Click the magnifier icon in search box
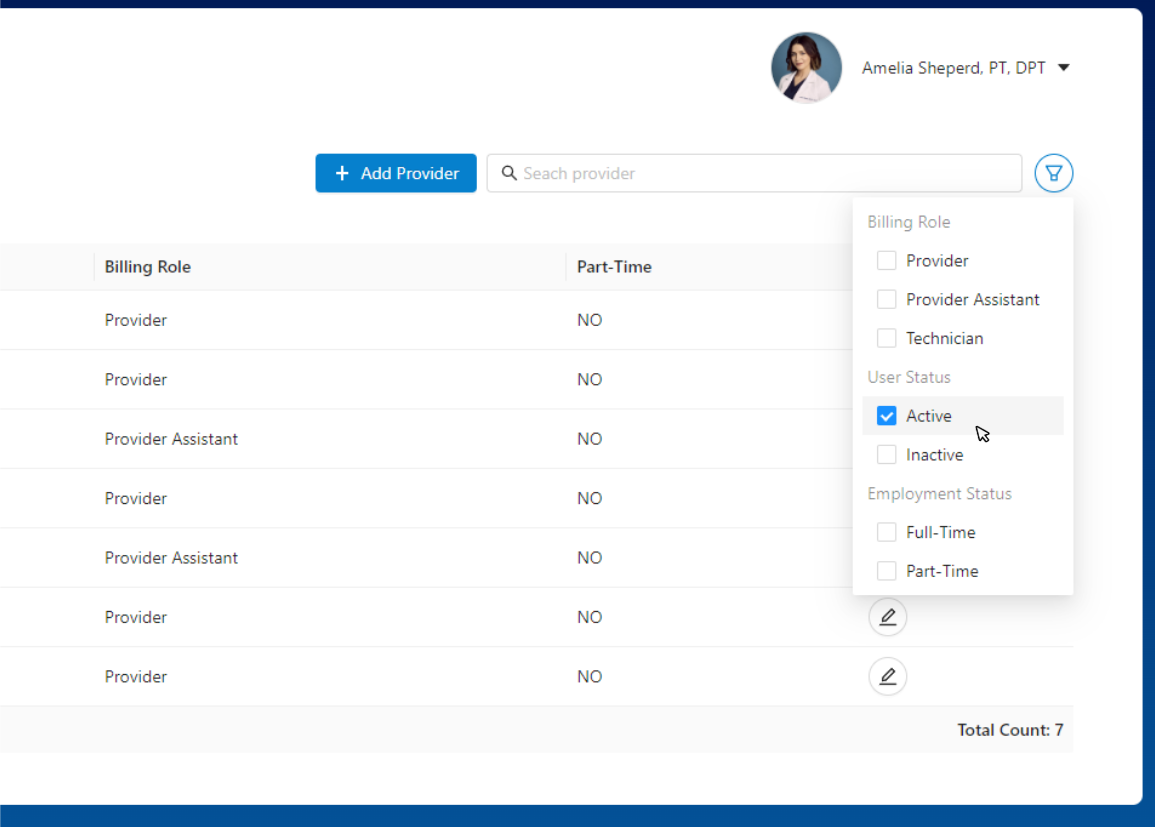The width and height of the screenshot is (1155, 827). (509, 173)
